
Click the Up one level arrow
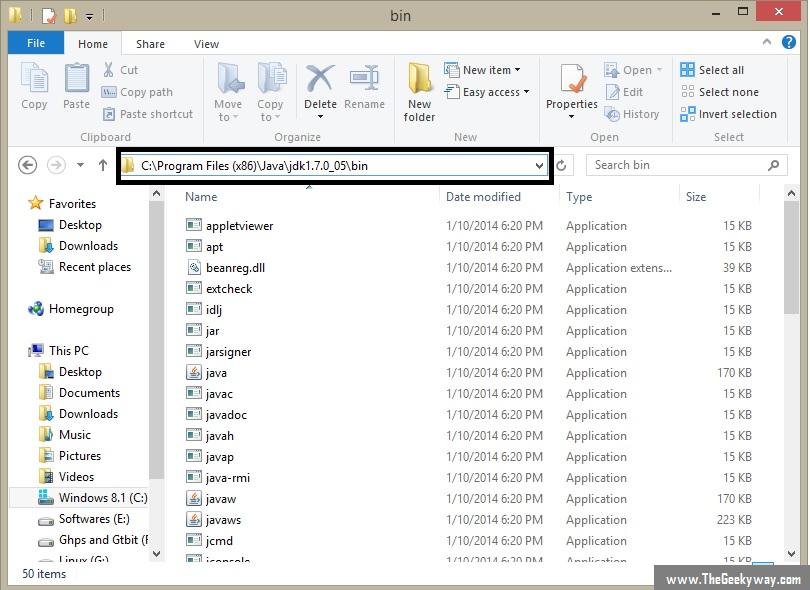[x=103, y=165]
